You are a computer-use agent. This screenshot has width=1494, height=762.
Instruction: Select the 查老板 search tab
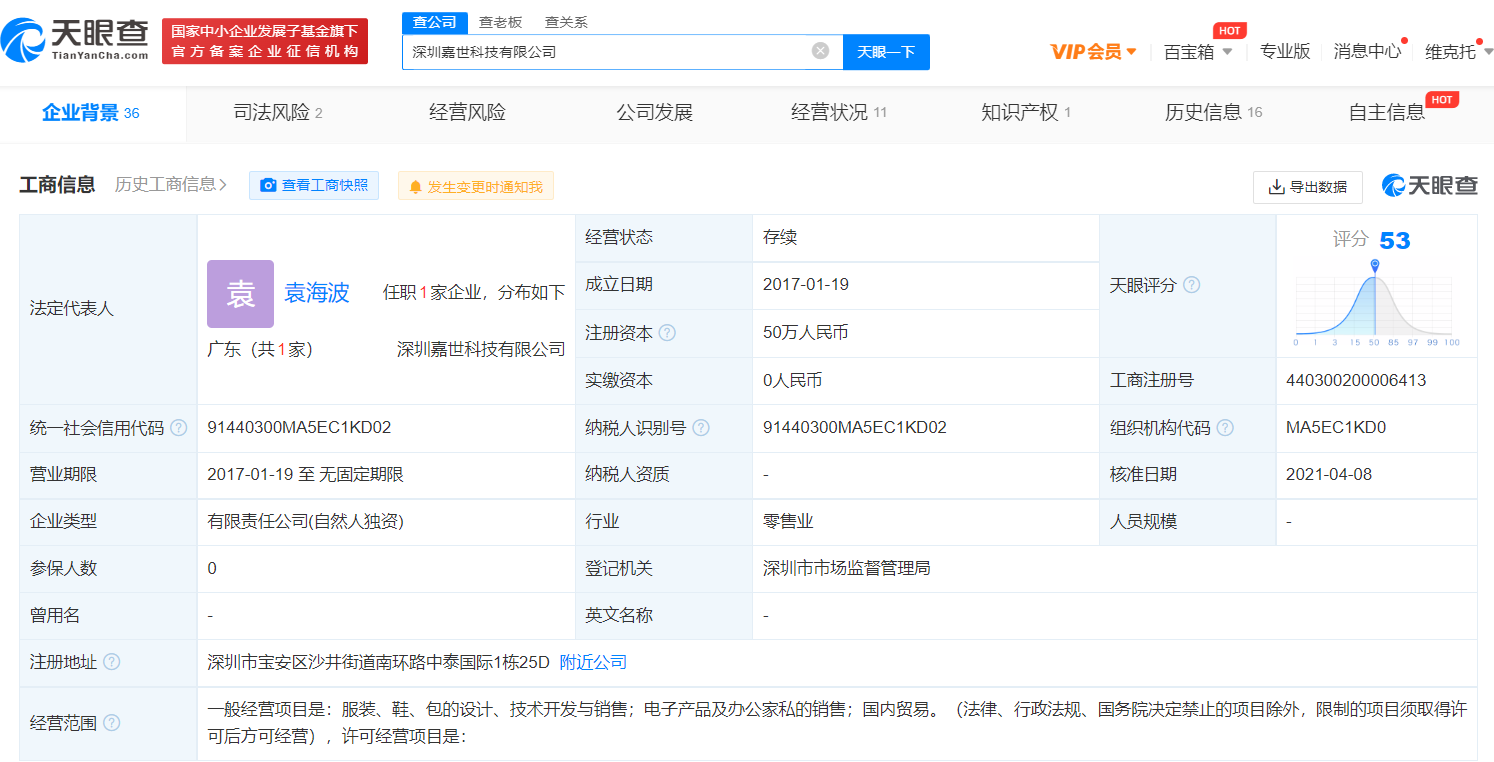(x=500, y=22)
